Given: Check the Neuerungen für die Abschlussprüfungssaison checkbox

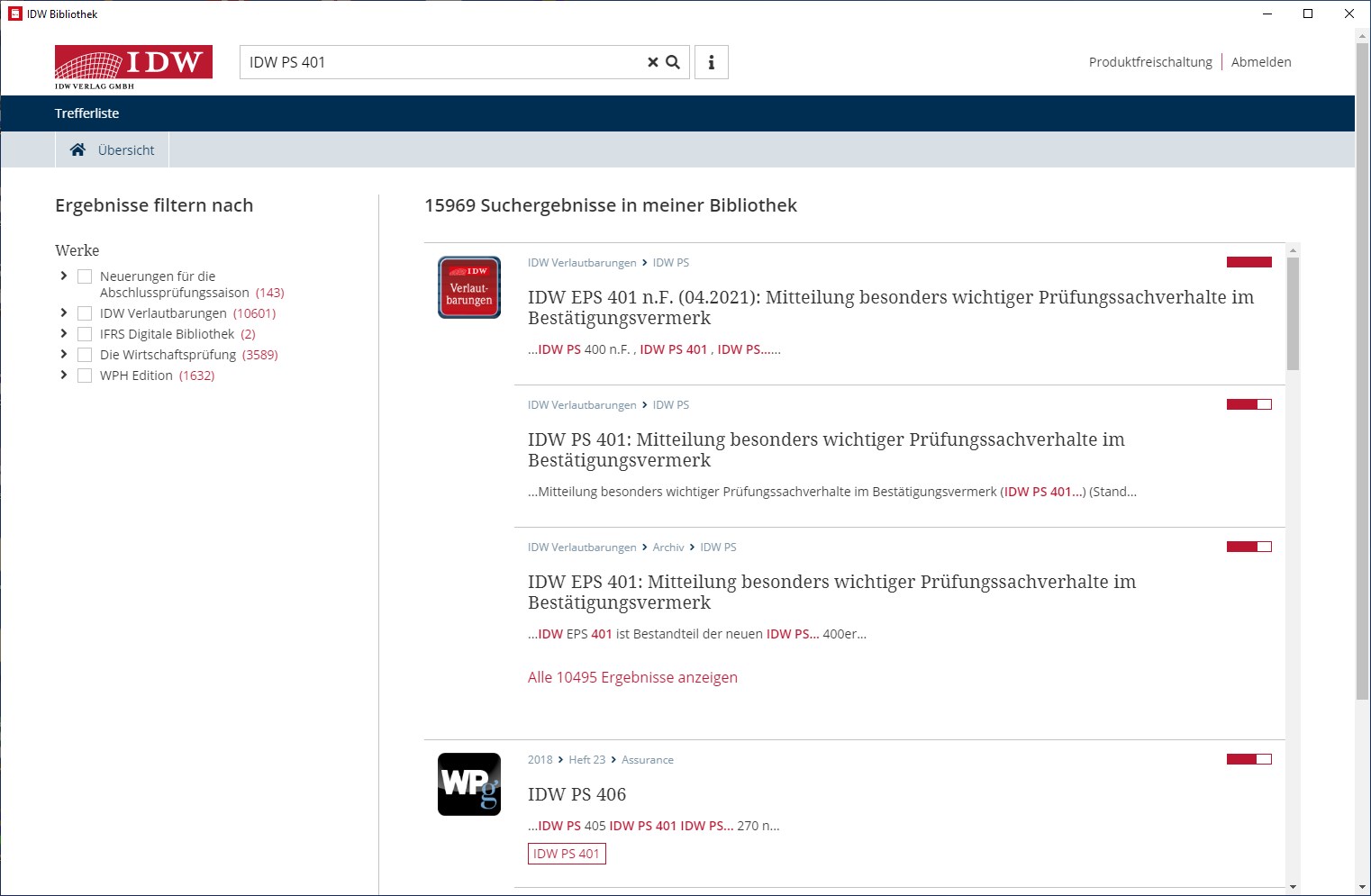Looking at the screenshot, I should point(85,276).
